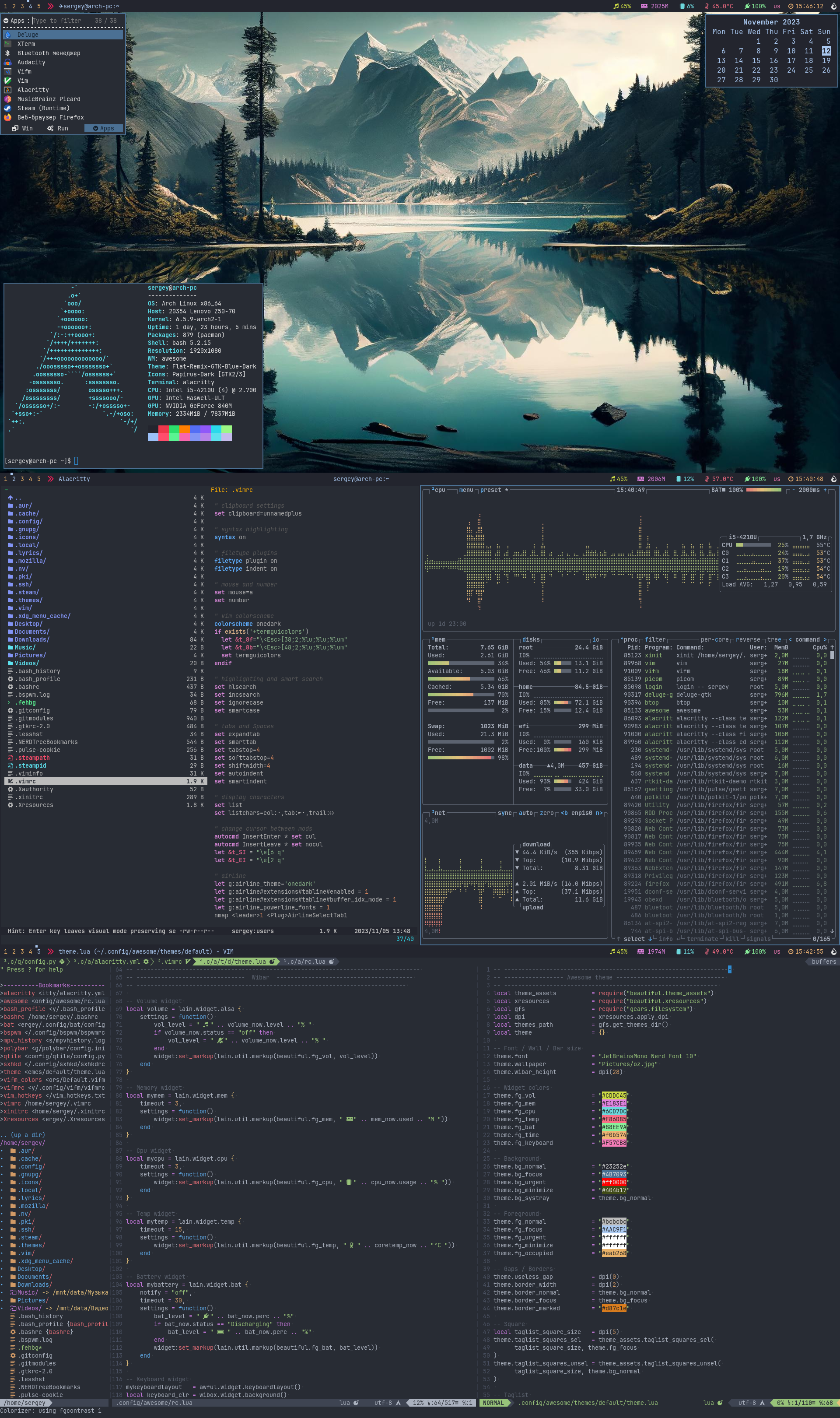Click music note icon beside 45% near 15:46:12
Screen dimensions: 840x1418
[616, 6]
